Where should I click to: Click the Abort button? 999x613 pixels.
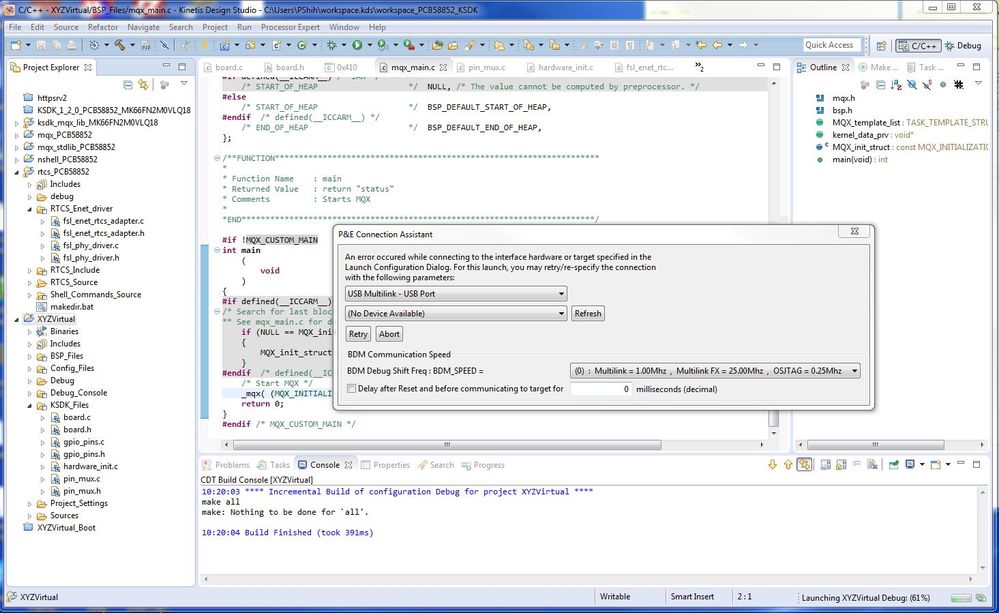(x=389, y=334)
